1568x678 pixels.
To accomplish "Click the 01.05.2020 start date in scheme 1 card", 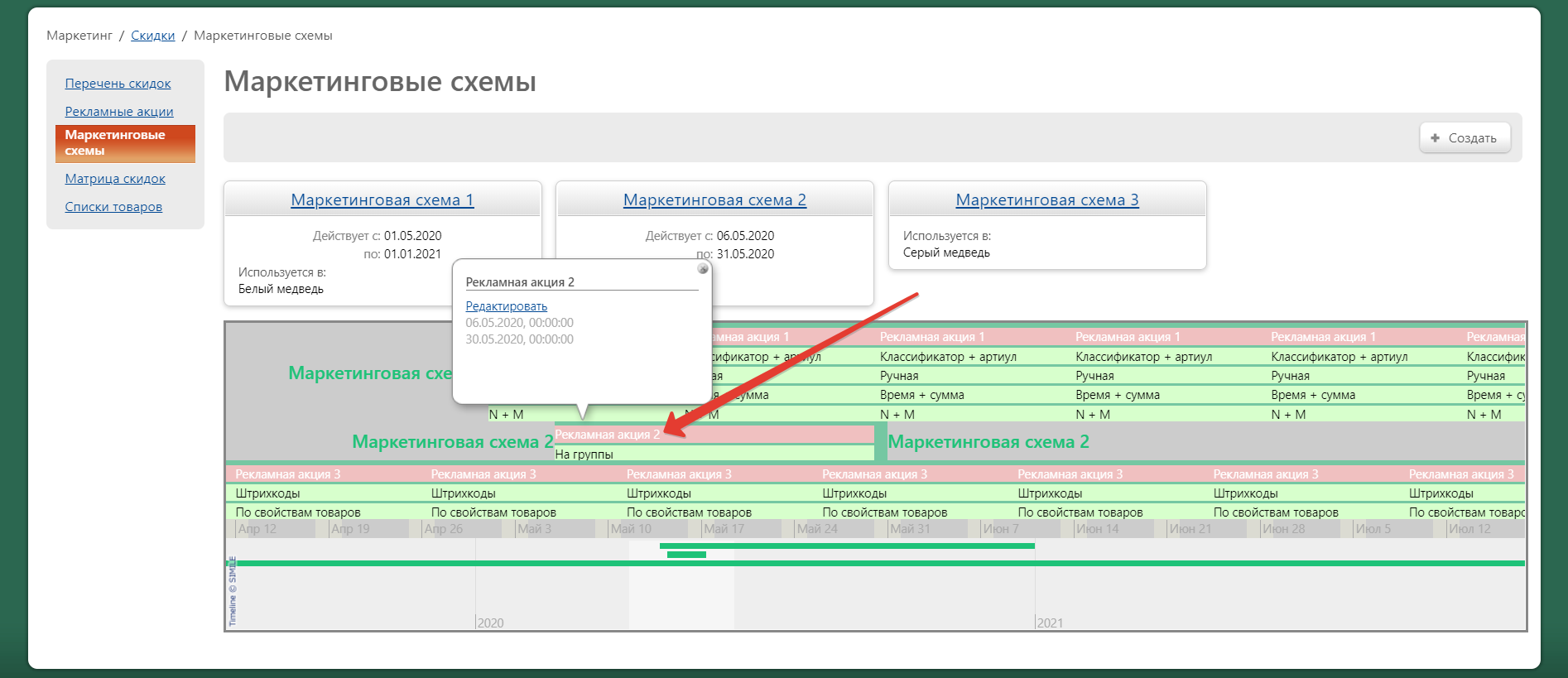I will pyautogui.click(x=412, y=236).
